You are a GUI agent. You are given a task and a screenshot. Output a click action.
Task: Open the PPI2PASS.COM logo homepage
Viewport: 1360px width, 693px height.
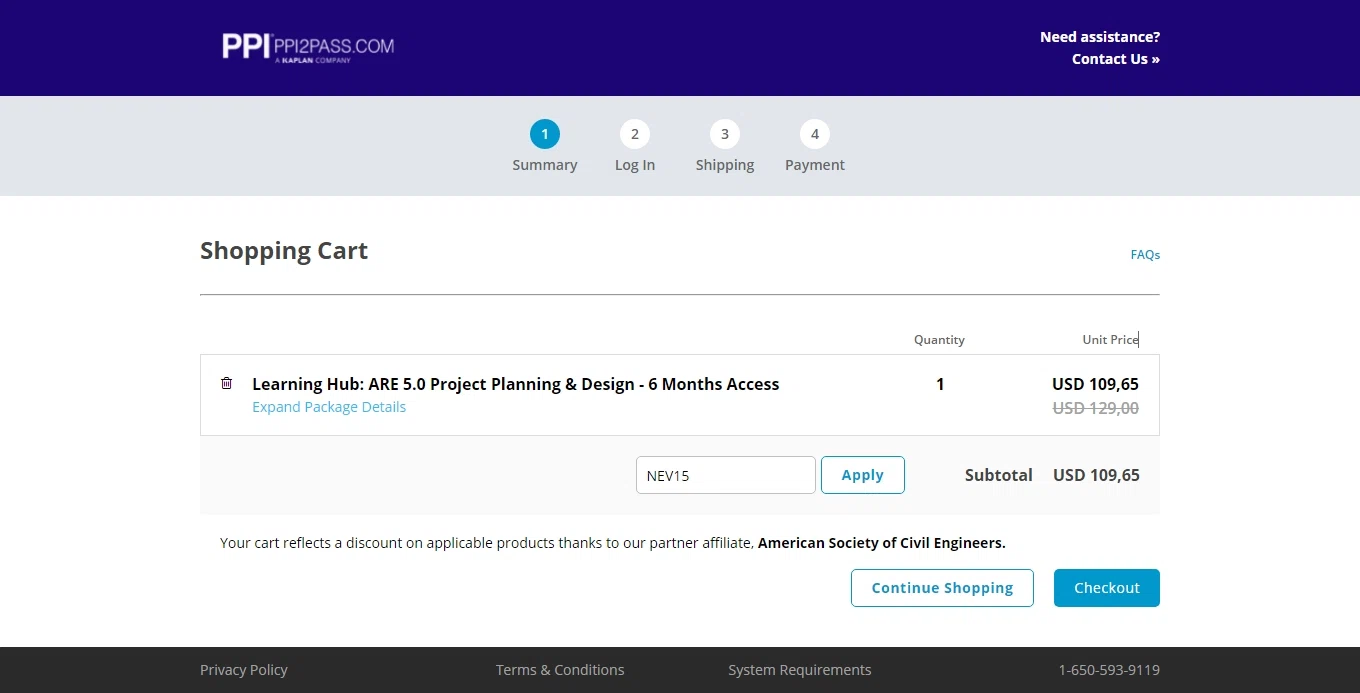308,47
